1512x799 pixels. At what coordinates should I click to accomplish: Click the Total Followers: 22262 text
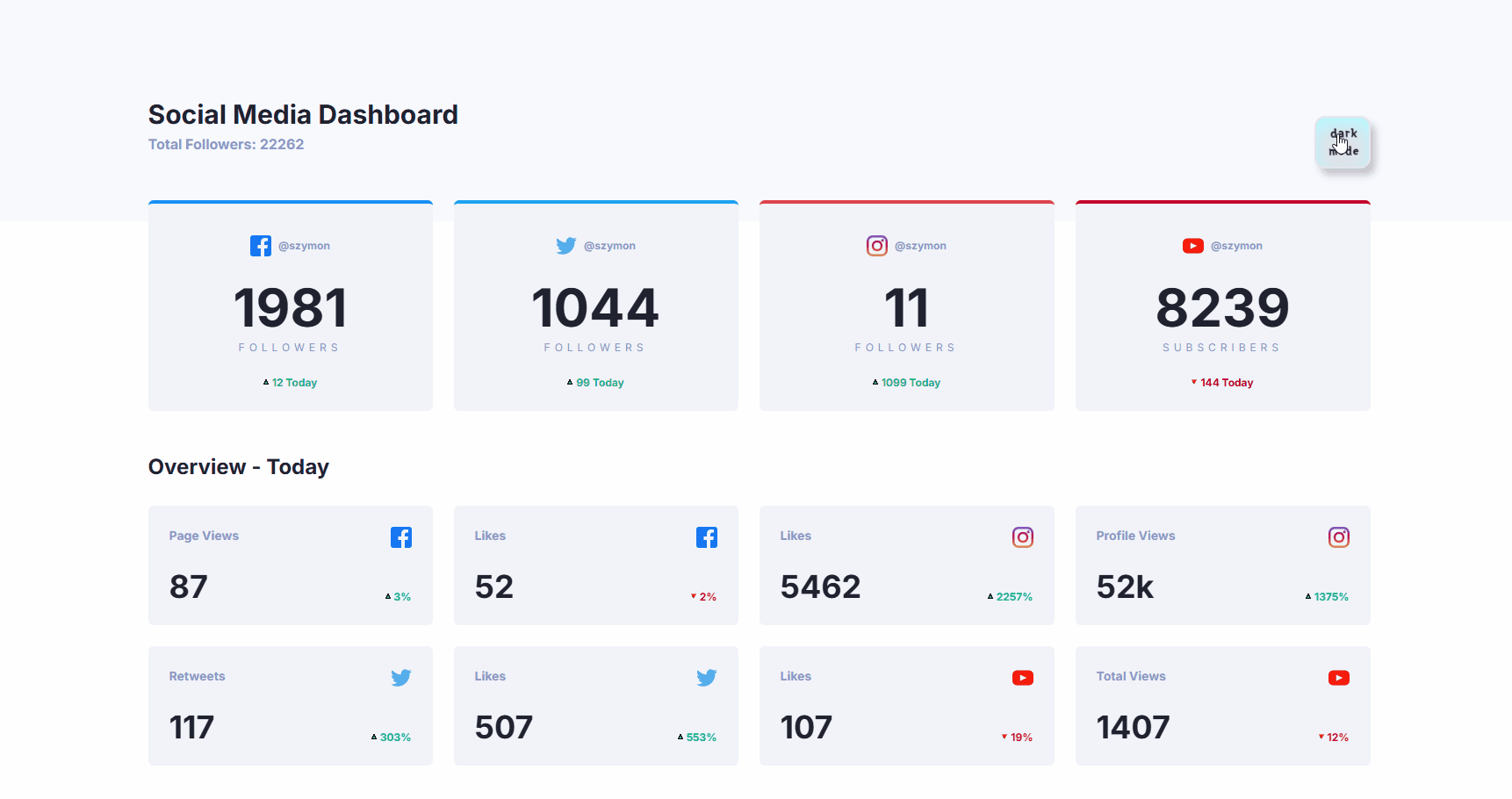point(226,144)
